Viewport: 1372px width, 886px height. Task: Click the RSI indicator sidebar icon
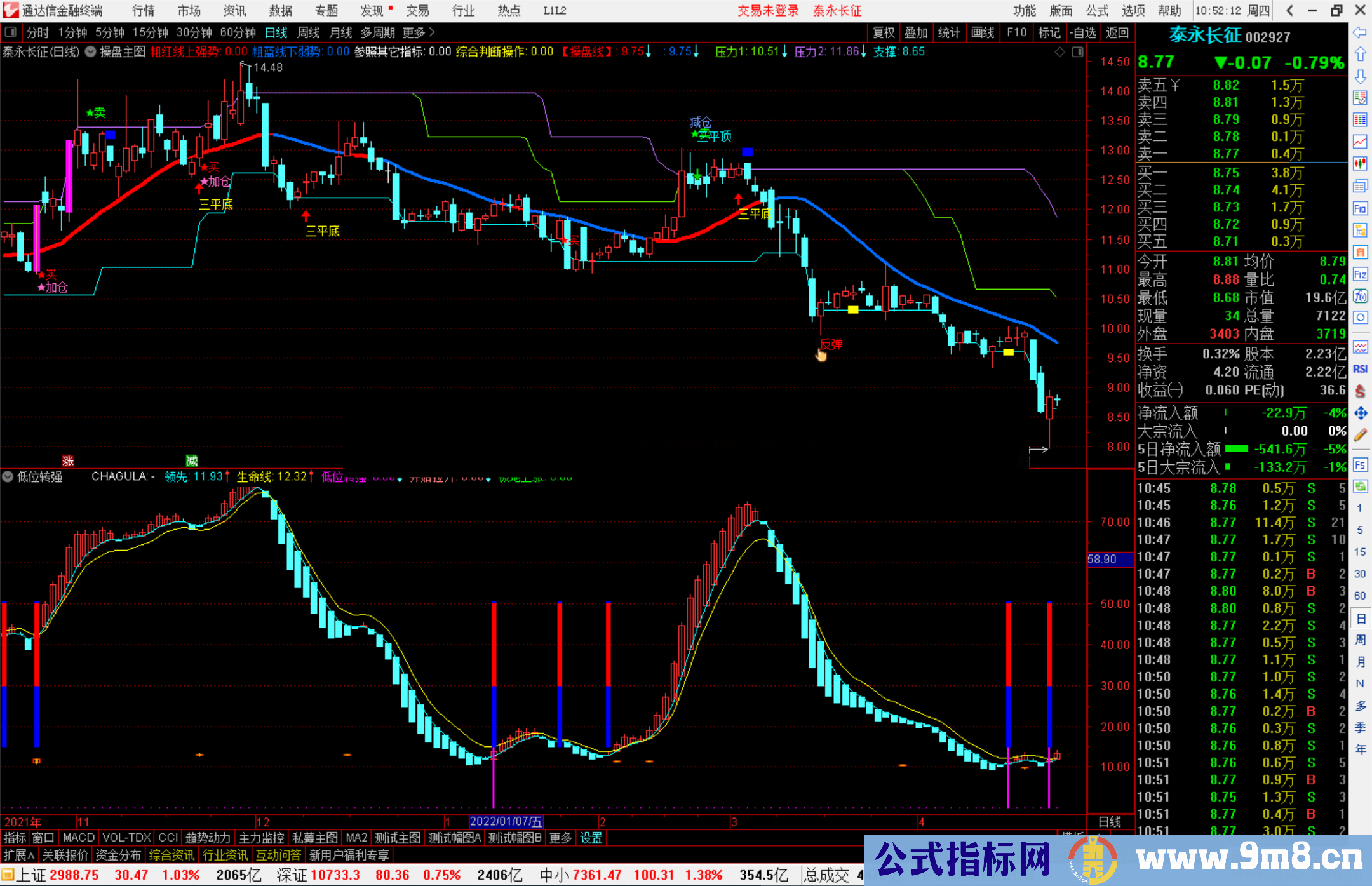(x=1360, y=369)
